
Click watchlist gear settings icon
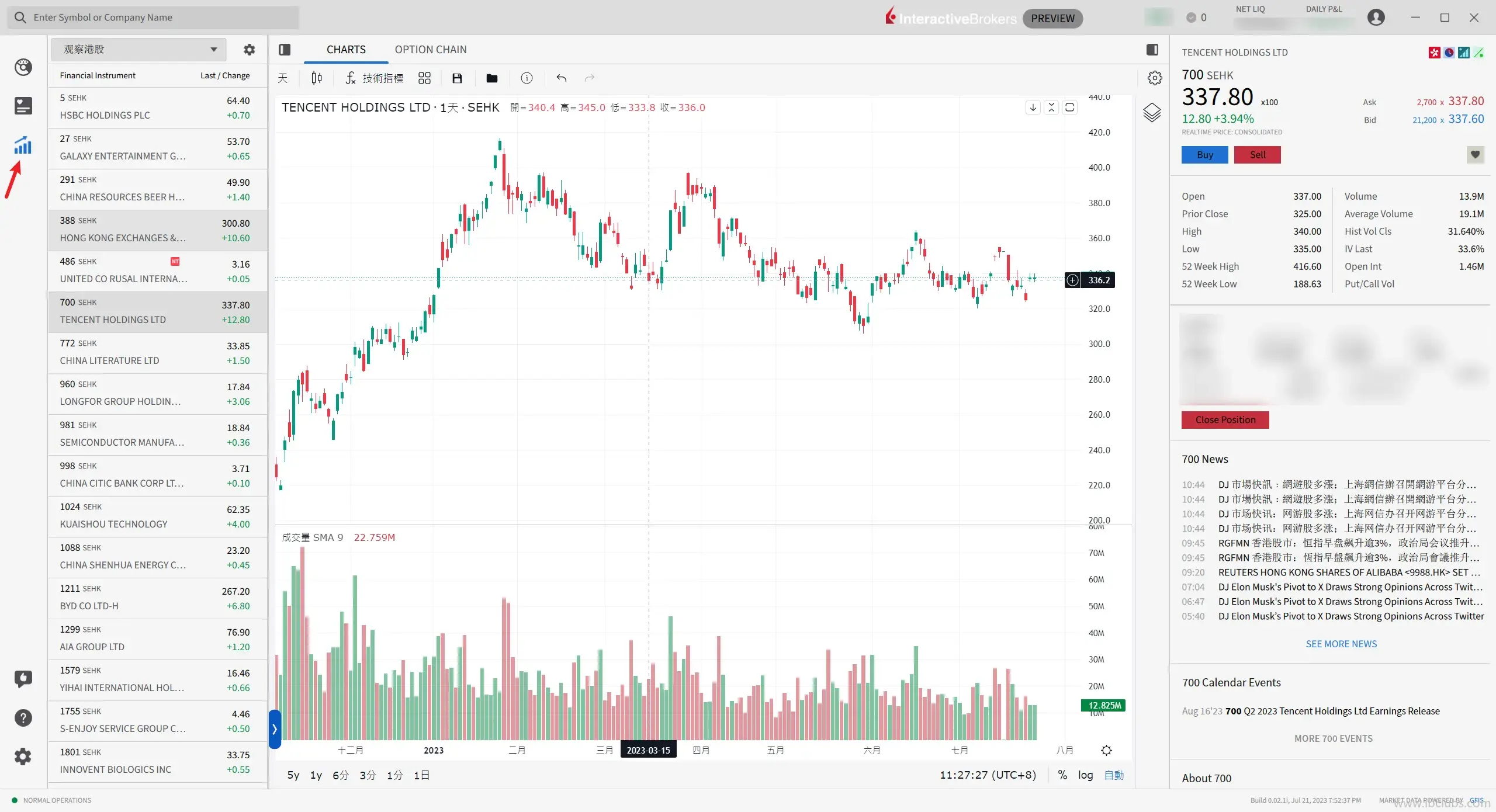tap(249, 50)
